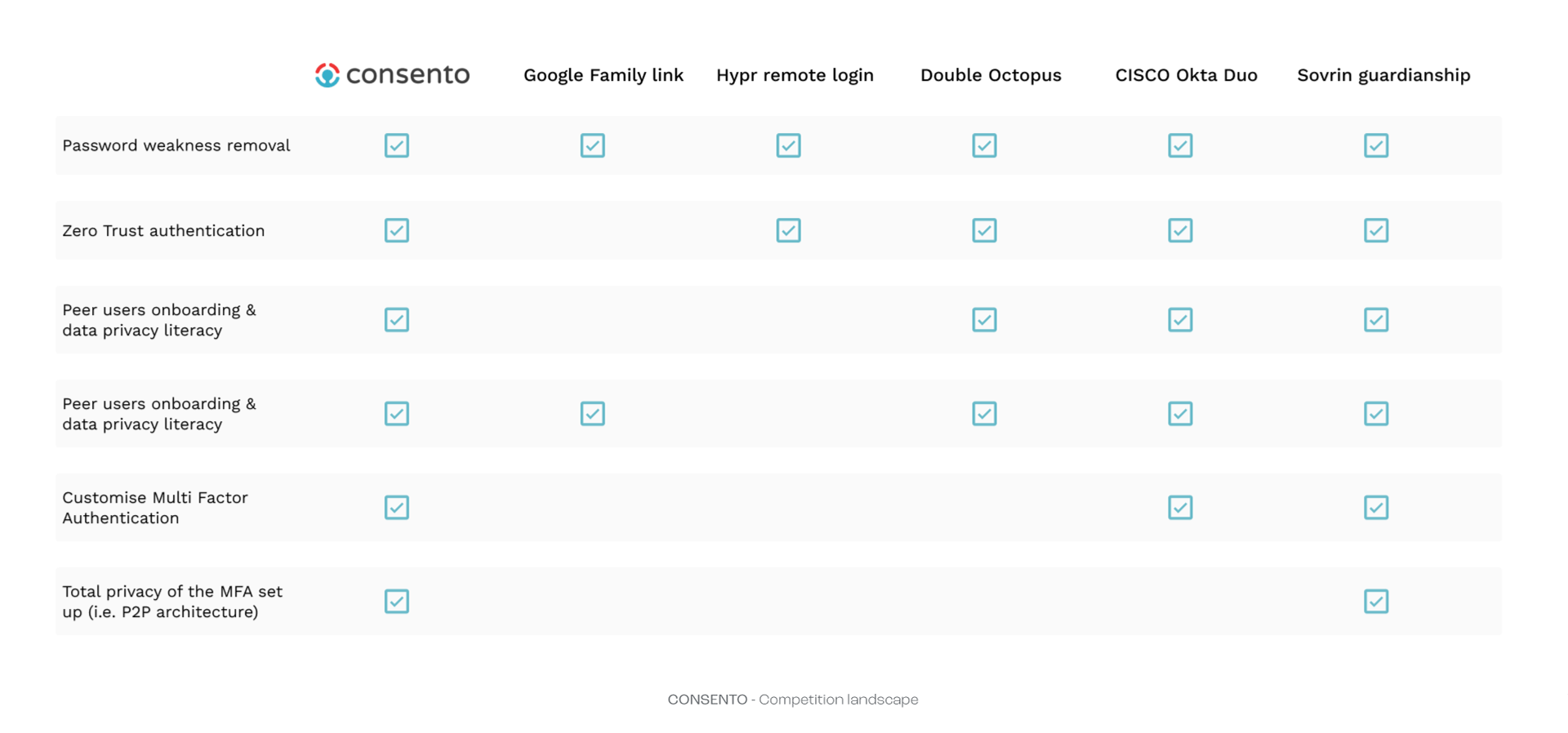
Task: Toggle CISCO Okta Duo checkbox for Password weakness removal
Action: click(x=1181, y=145)
